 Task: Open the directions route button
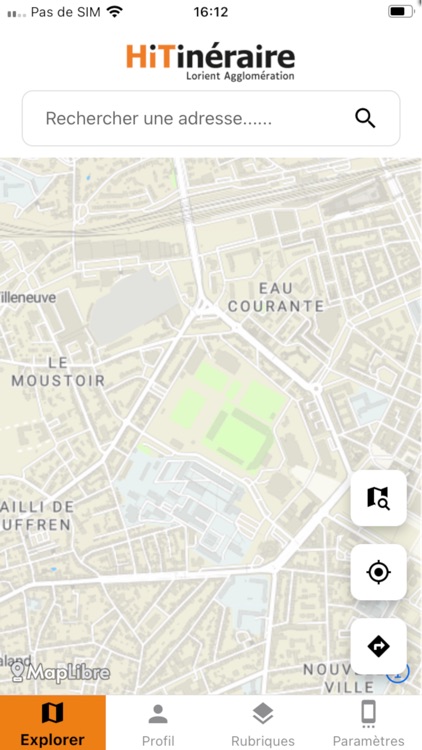pos(378,646)
